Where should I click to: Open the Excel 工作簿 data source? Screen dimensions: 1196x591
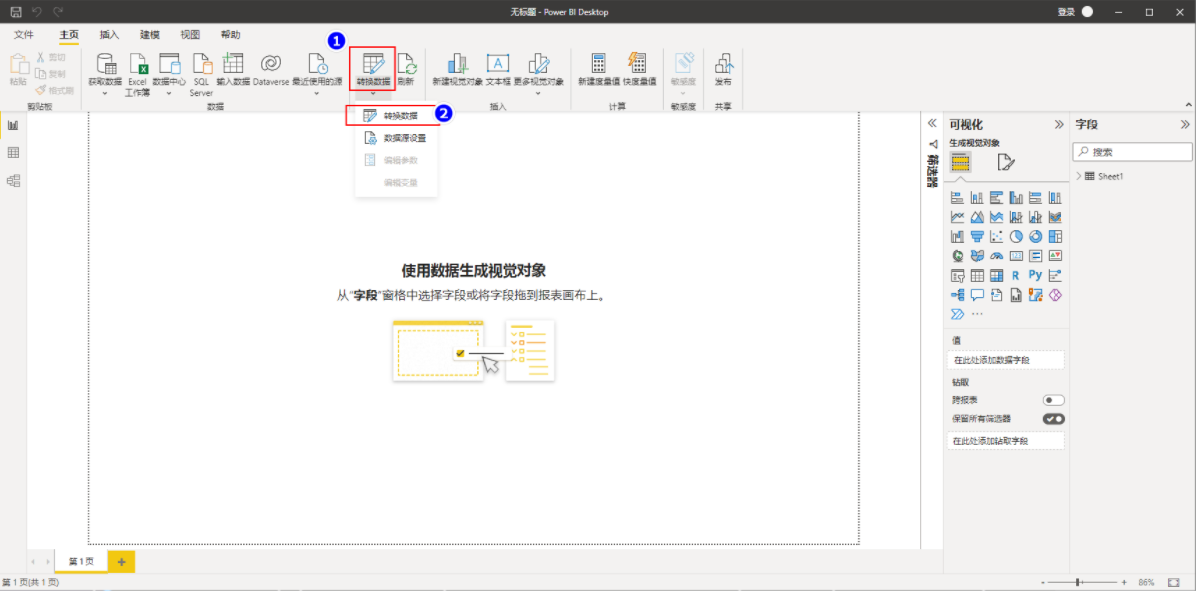click(x=138, y=73)
